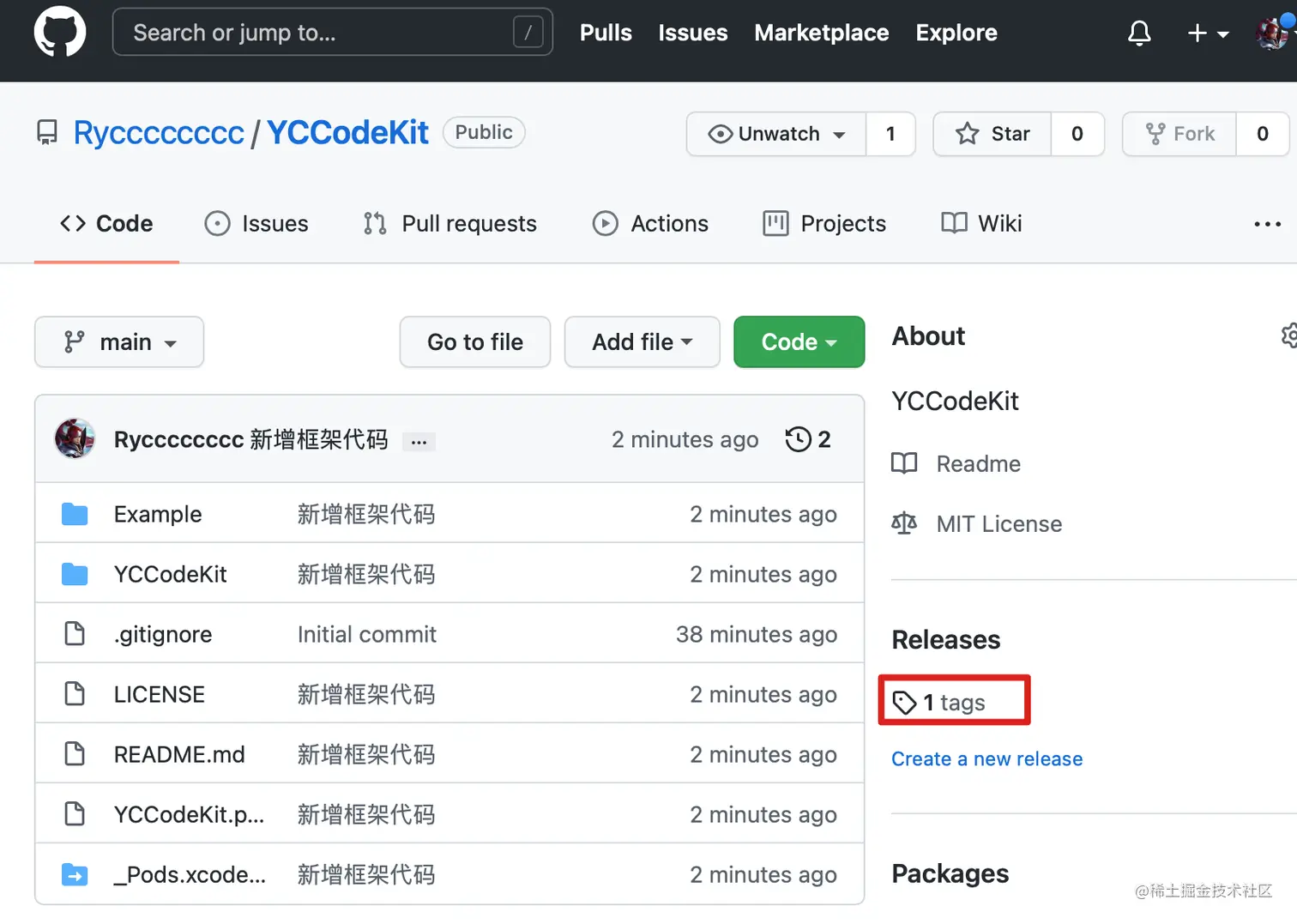Open the main branch selector
Screen dimensions: 1297x924
(x=119, y=342)
